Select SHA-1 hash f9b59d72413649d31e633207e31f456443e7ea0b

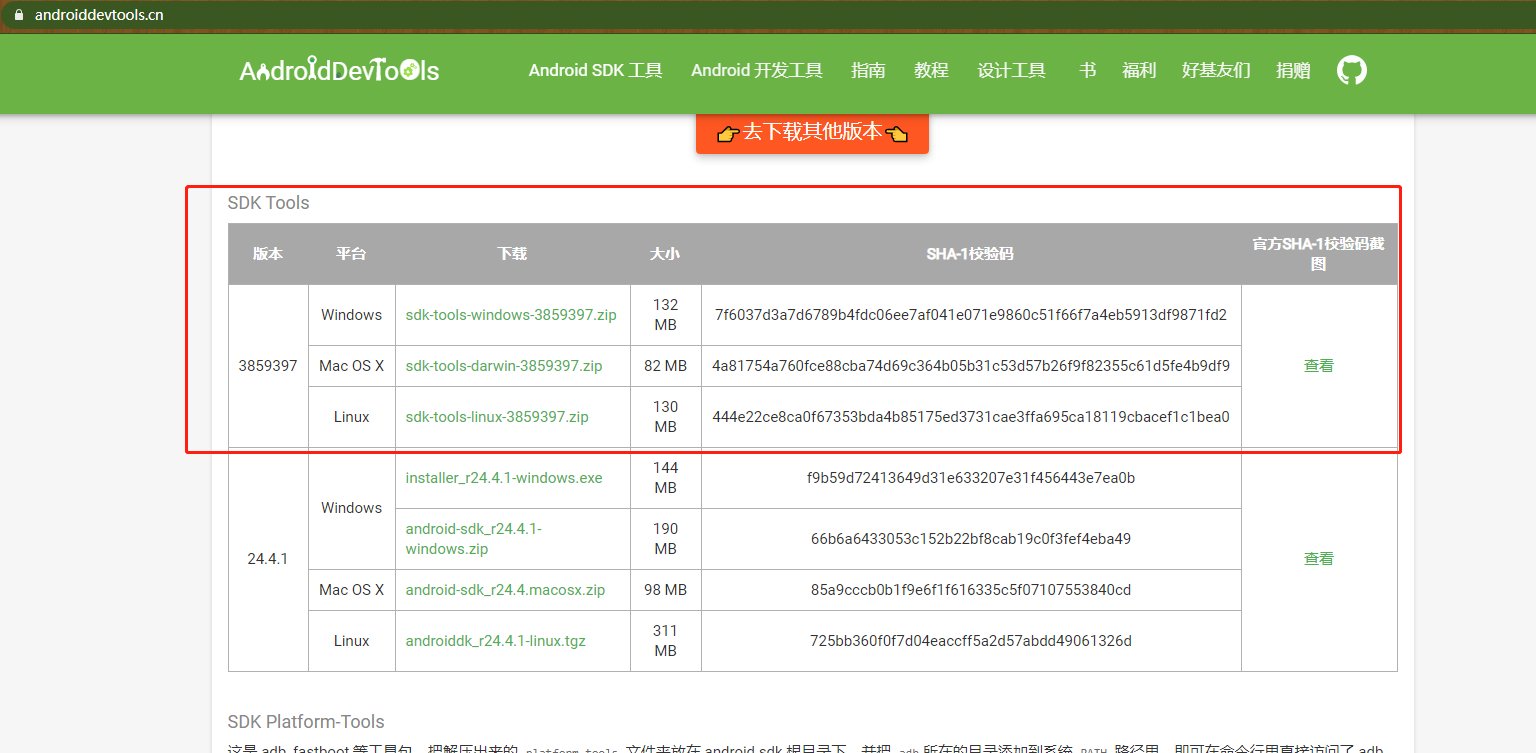coord(971,478)
